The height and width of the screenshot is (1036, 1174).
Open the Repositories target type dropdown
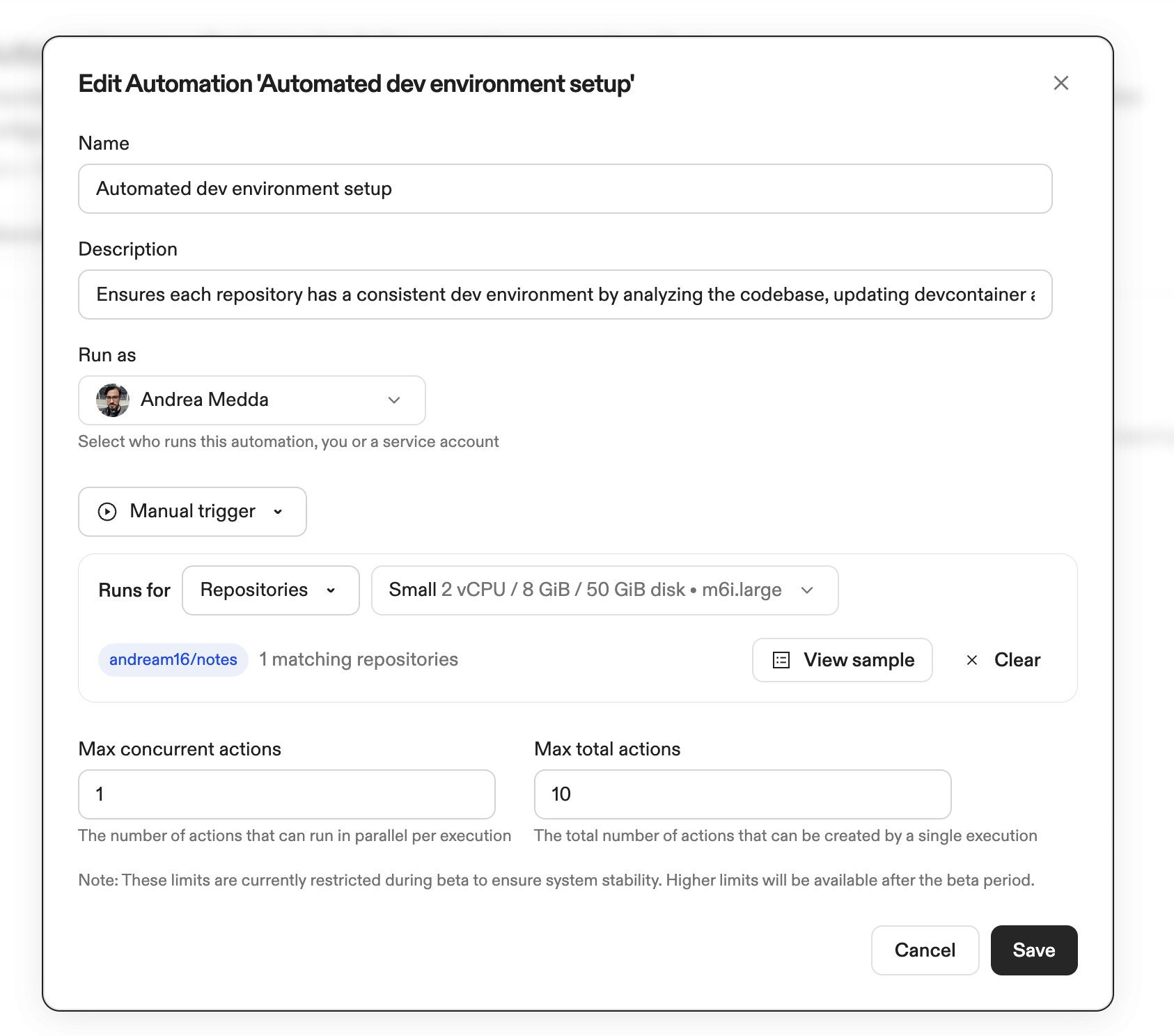(270, 590)
